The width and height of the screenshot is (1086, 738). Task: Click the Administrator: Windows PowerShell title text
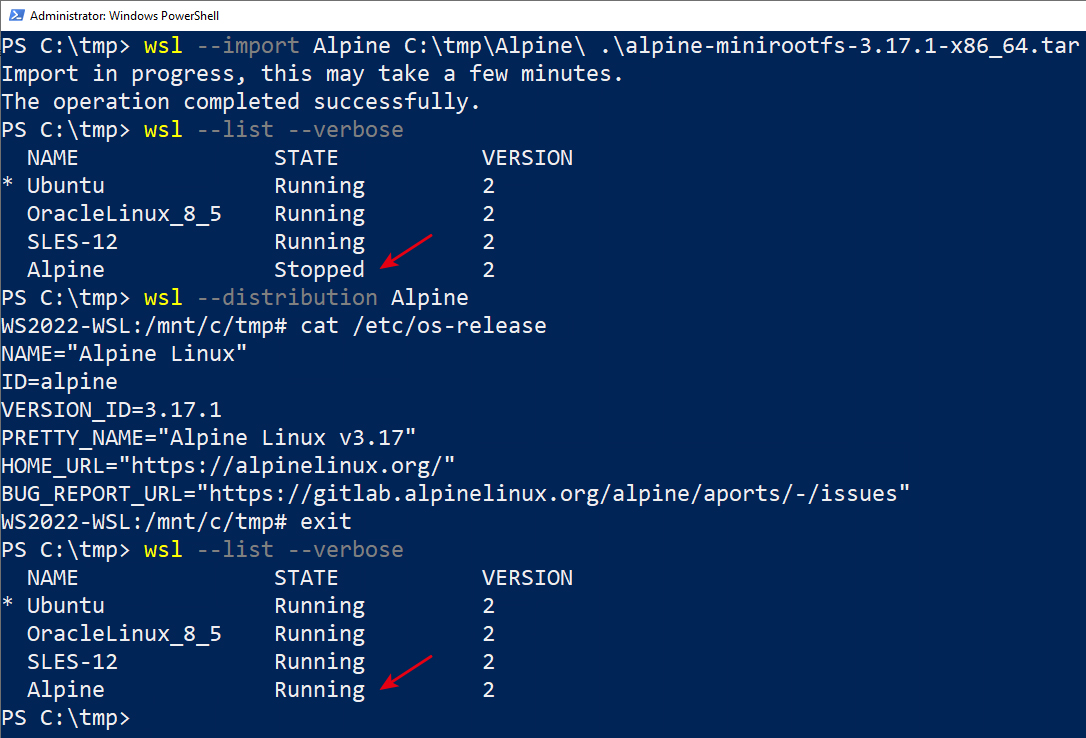[125, 15]
